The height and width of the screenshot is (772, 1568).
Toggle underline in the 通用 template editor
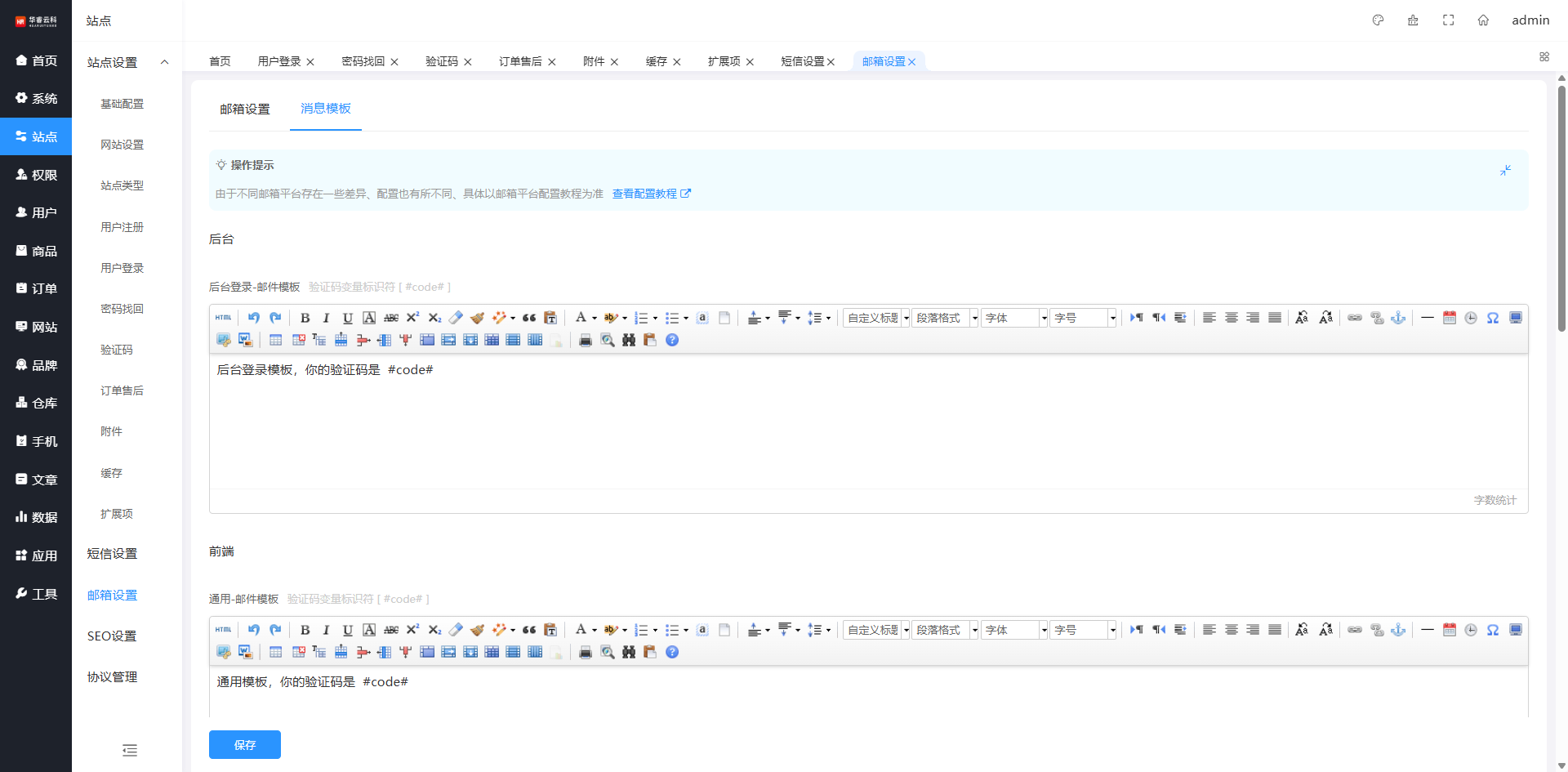coord(348,630)
